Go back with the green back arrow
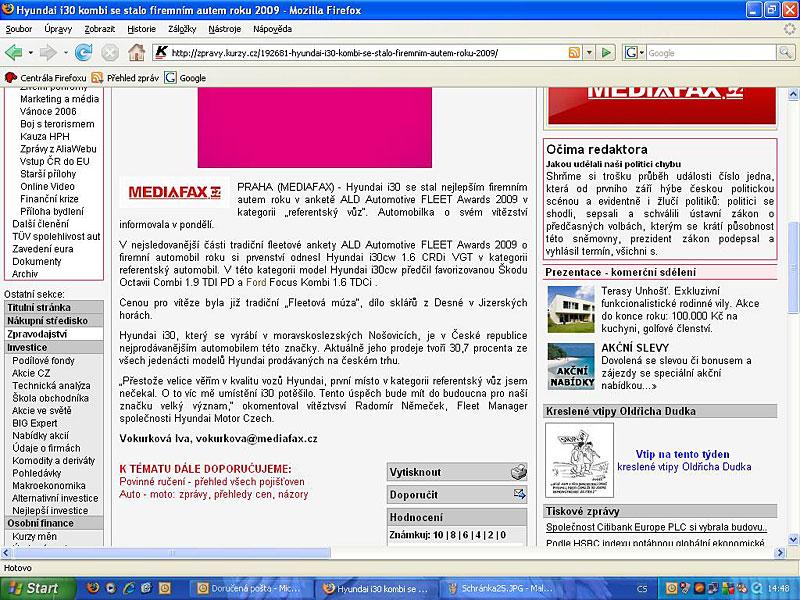 click(x=14, y=52)
